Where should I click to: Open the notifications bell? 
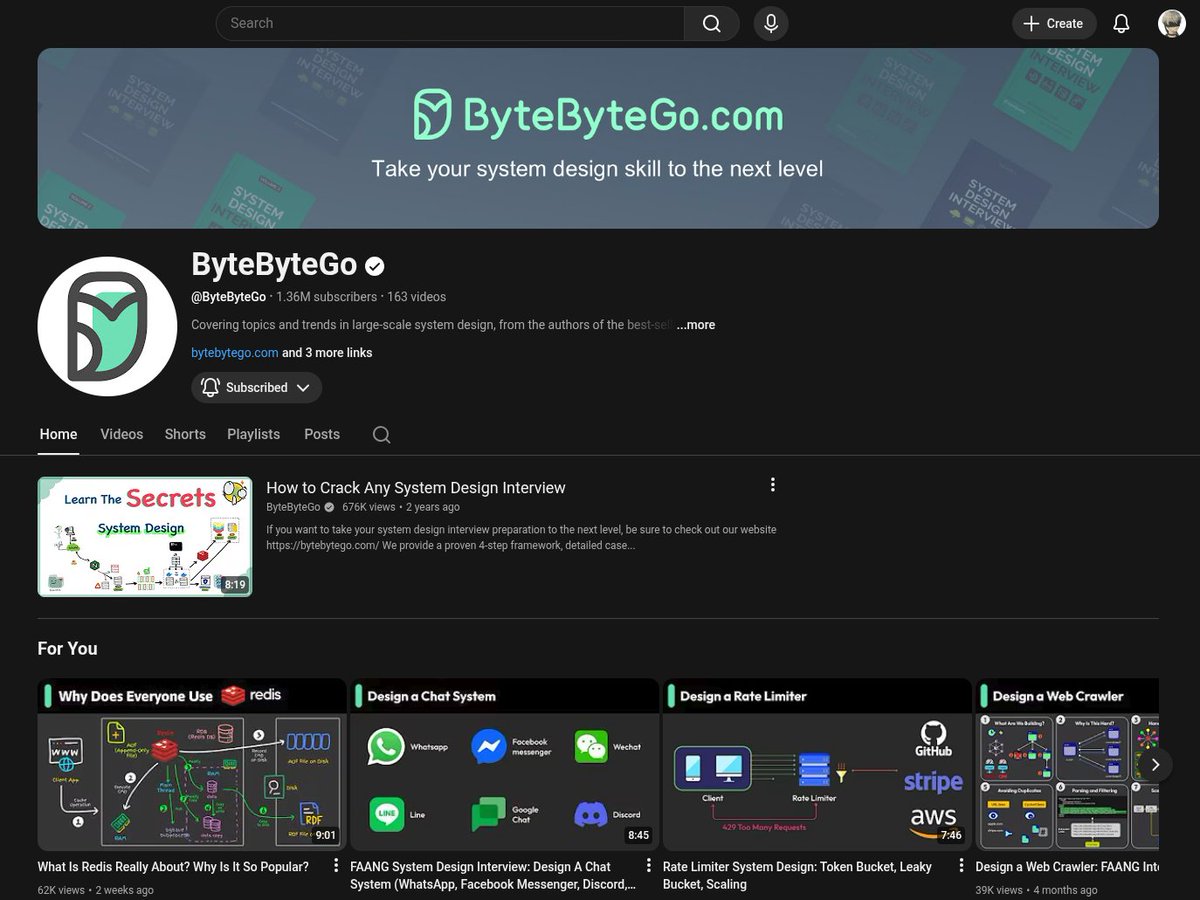(1121, 23)
